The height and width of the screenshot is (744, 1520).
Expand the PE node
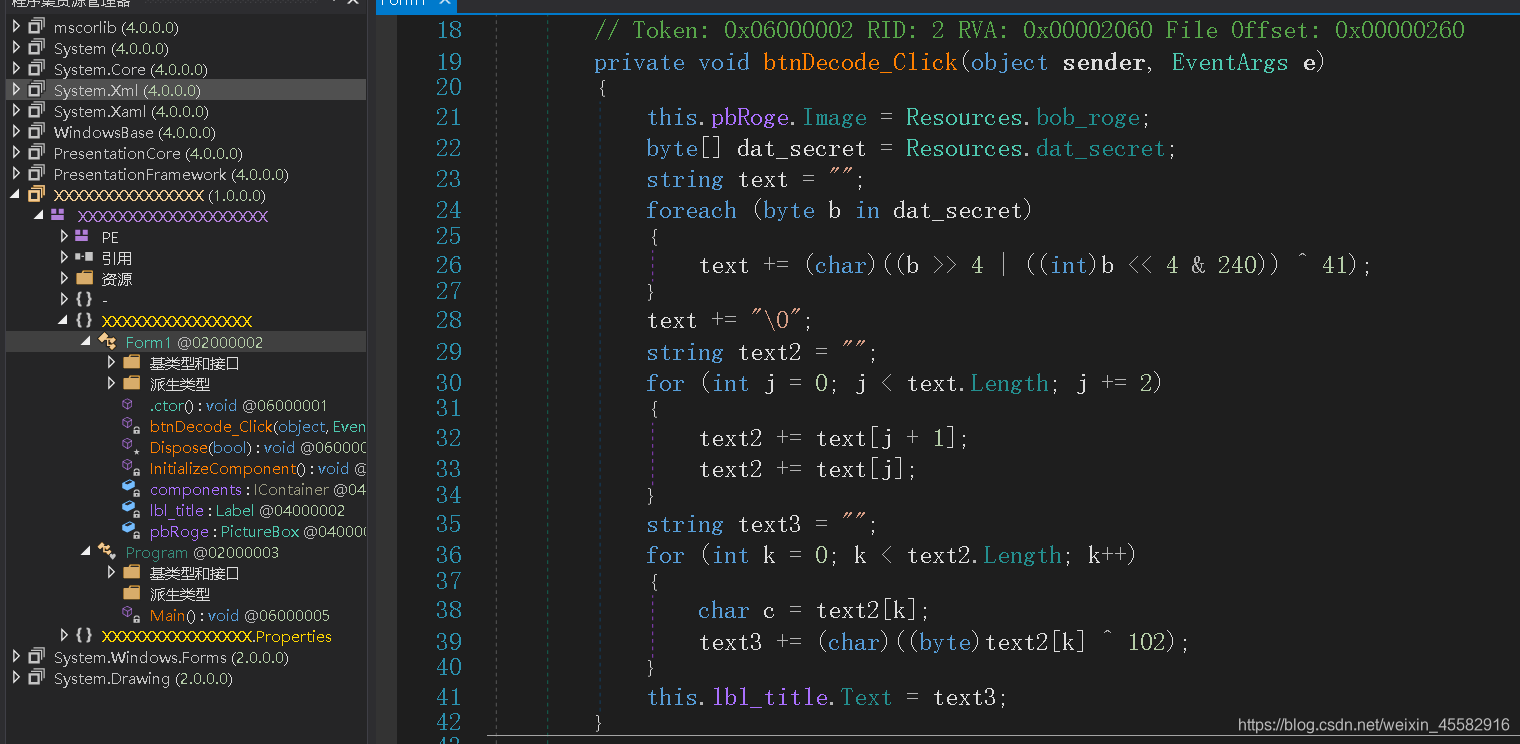pos(64,237)
